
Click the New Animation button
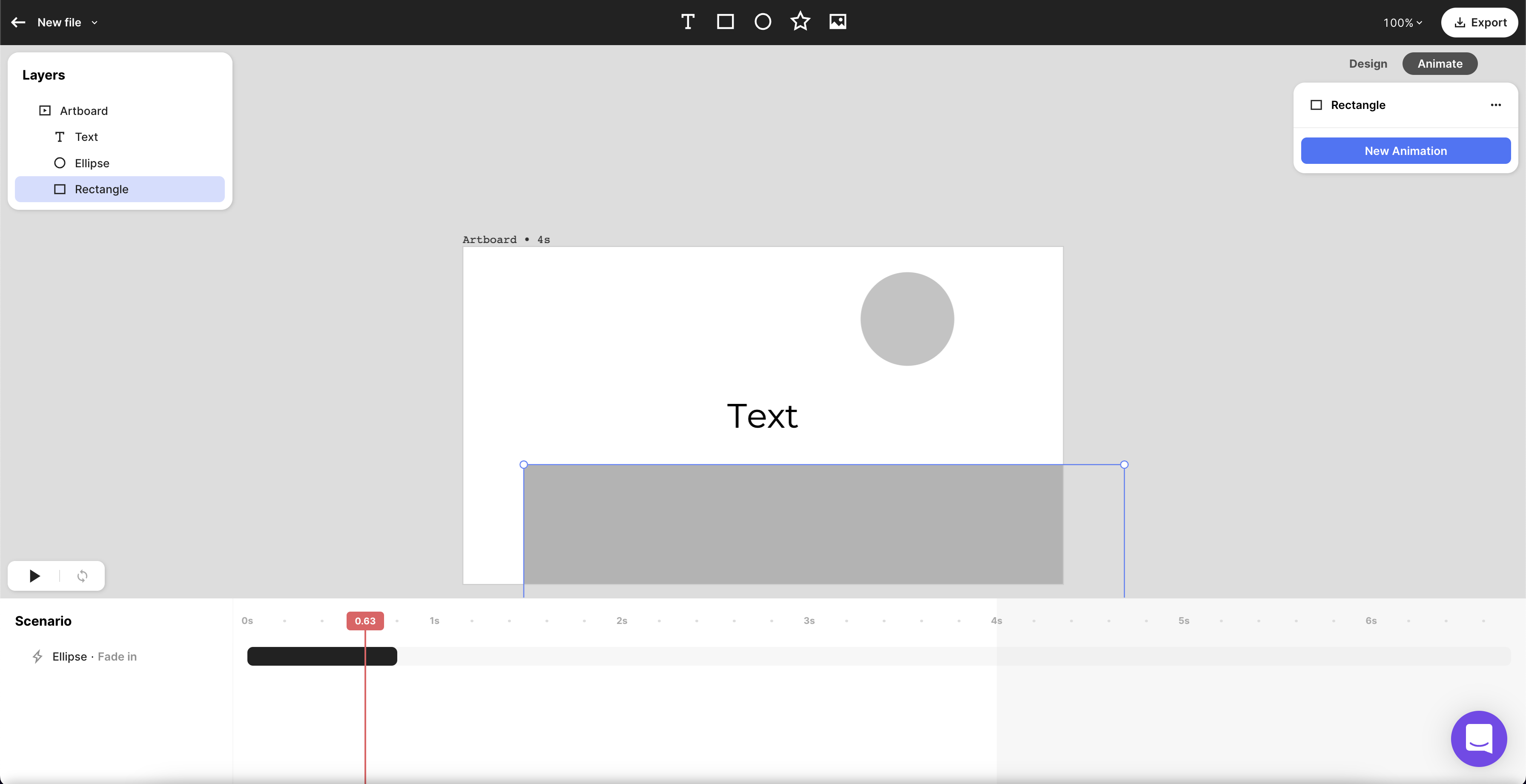point(1405,151)
